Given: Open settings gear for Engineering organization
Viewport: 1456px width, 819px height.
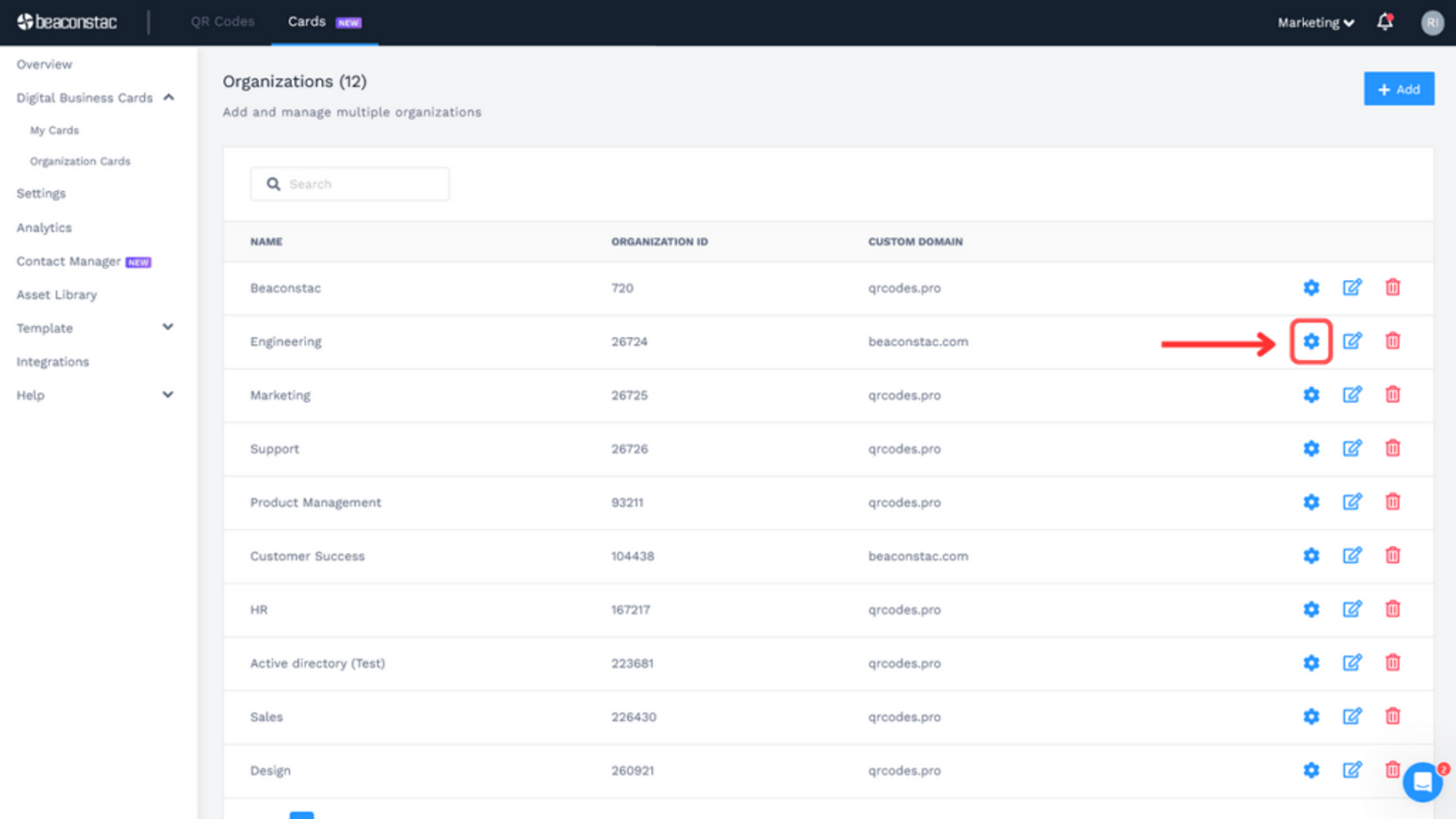Looking at the screenshot, I should [x=1311, y=341].
